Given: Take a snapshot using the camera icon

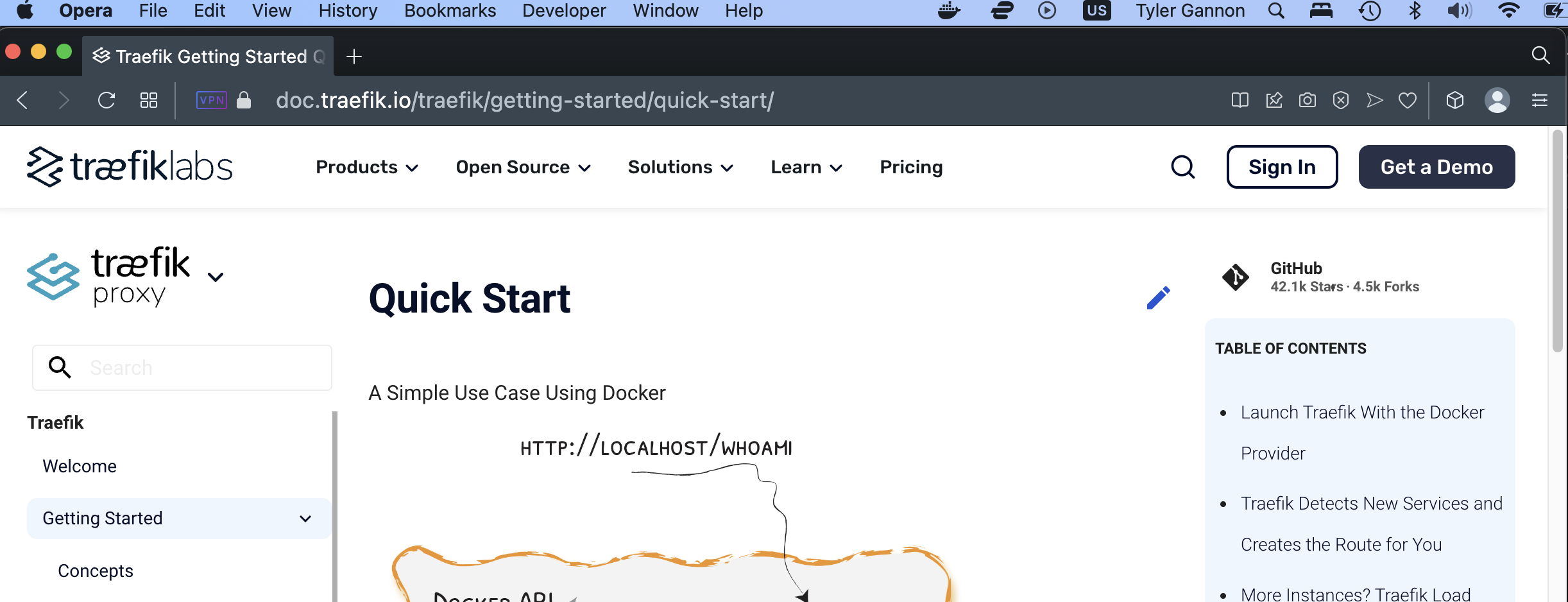Looking at the screenshot, I should pos(1307,100).
